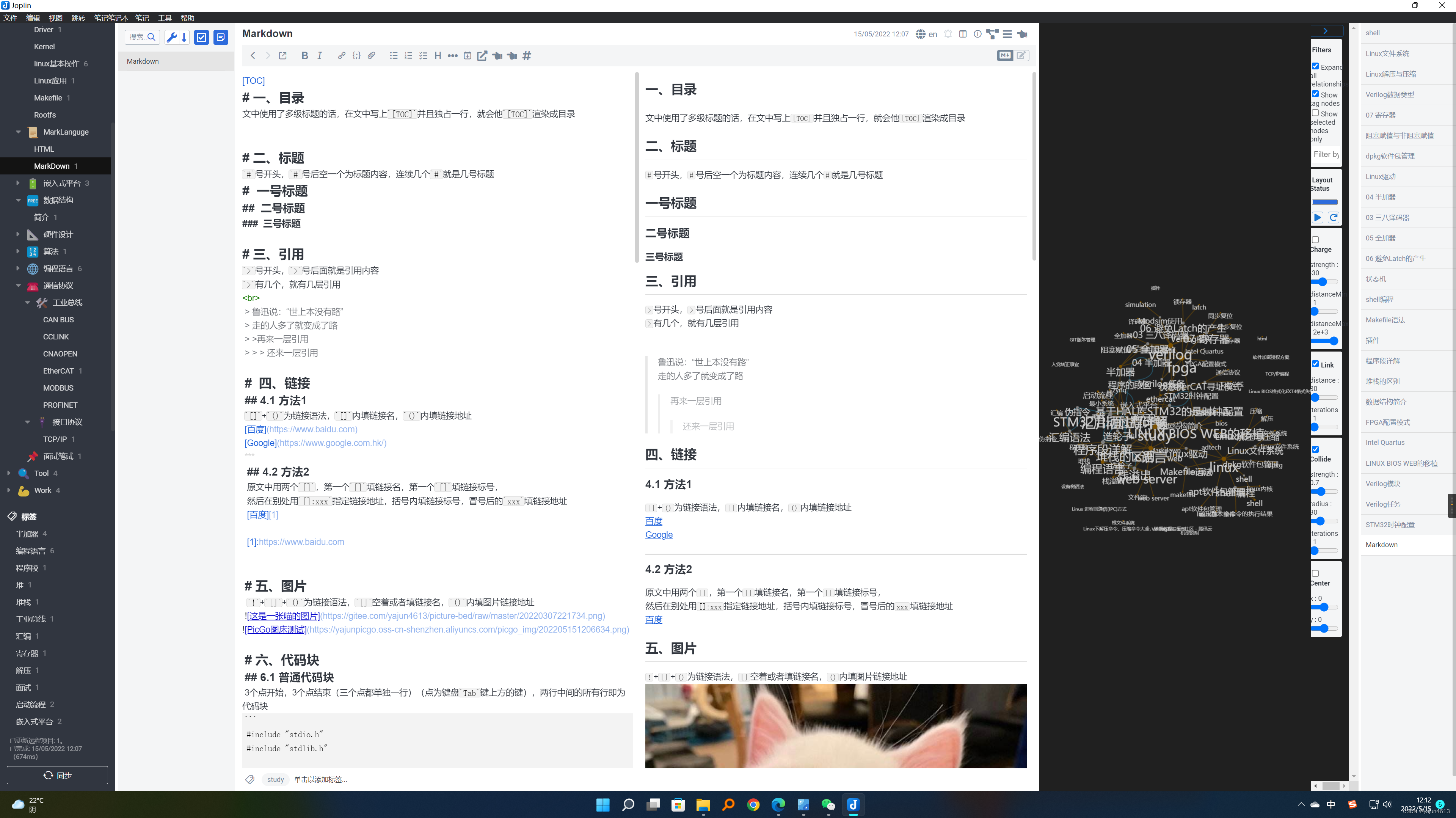This screenshot has width=1456, height=818.
Task: Collapse the 数据结构 notebook
Action: click(18, 199)
